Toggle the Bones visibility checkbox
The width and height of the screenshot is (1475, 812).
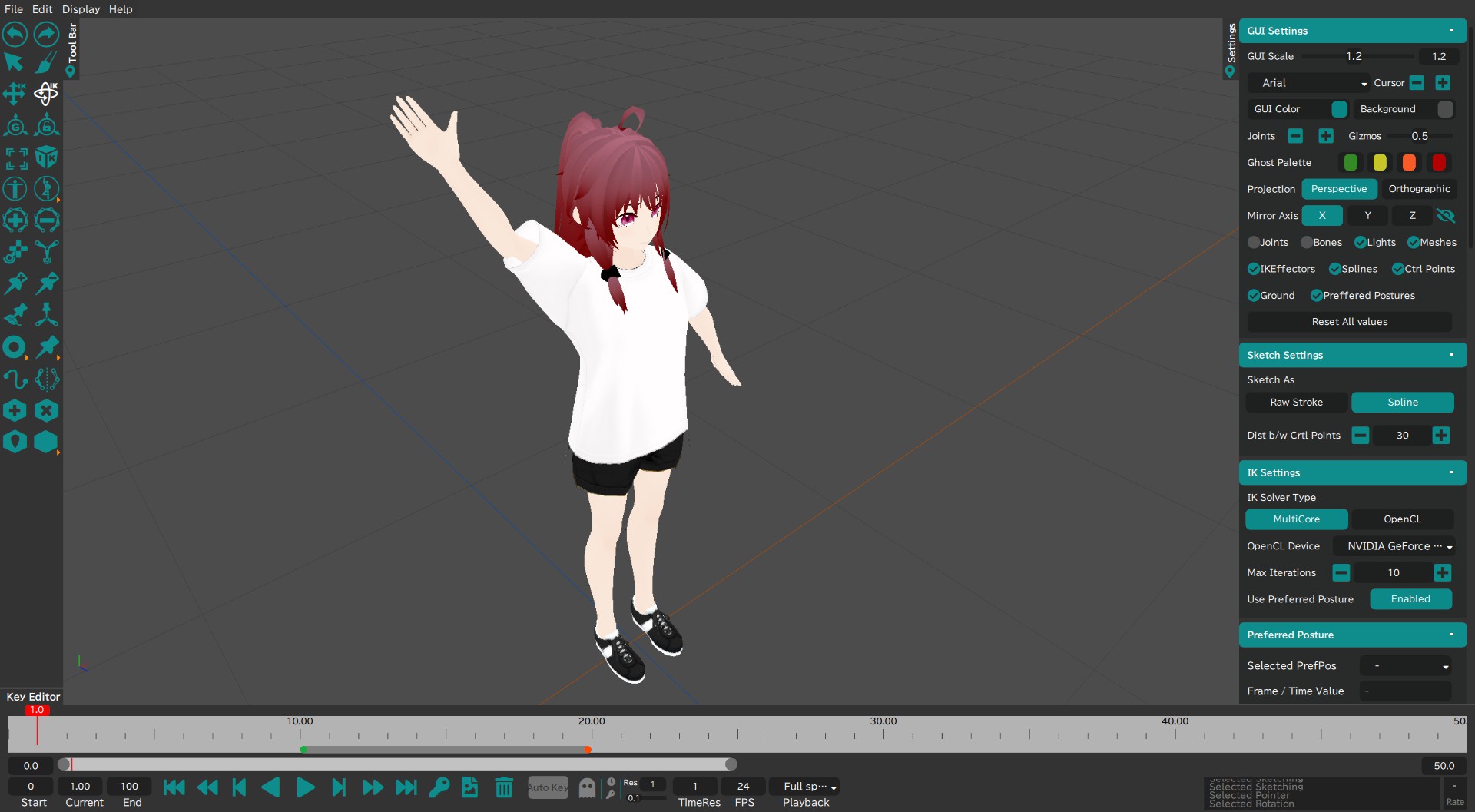[x=1307, y=243]
